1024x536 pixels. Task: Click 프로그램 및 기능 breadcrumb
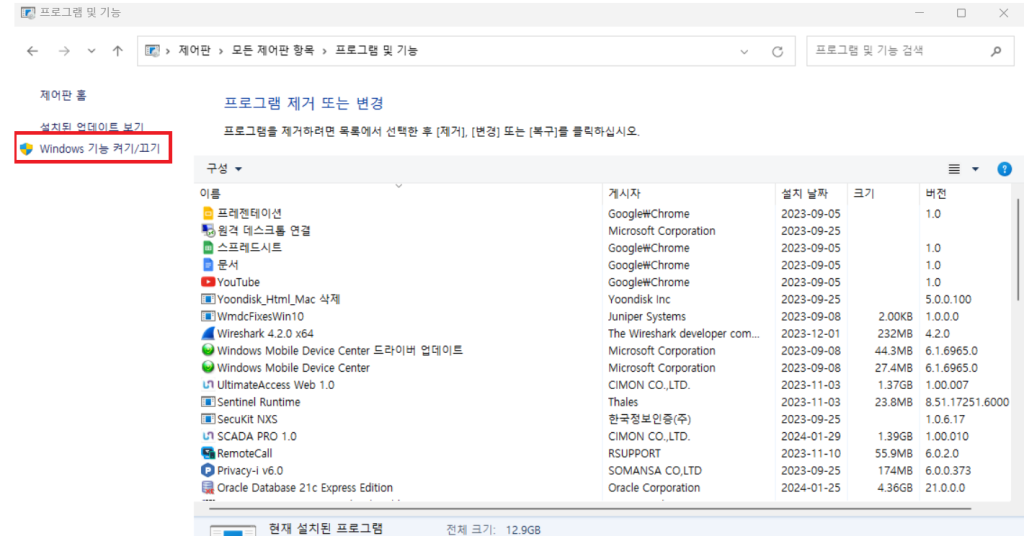tap(376, 50)
